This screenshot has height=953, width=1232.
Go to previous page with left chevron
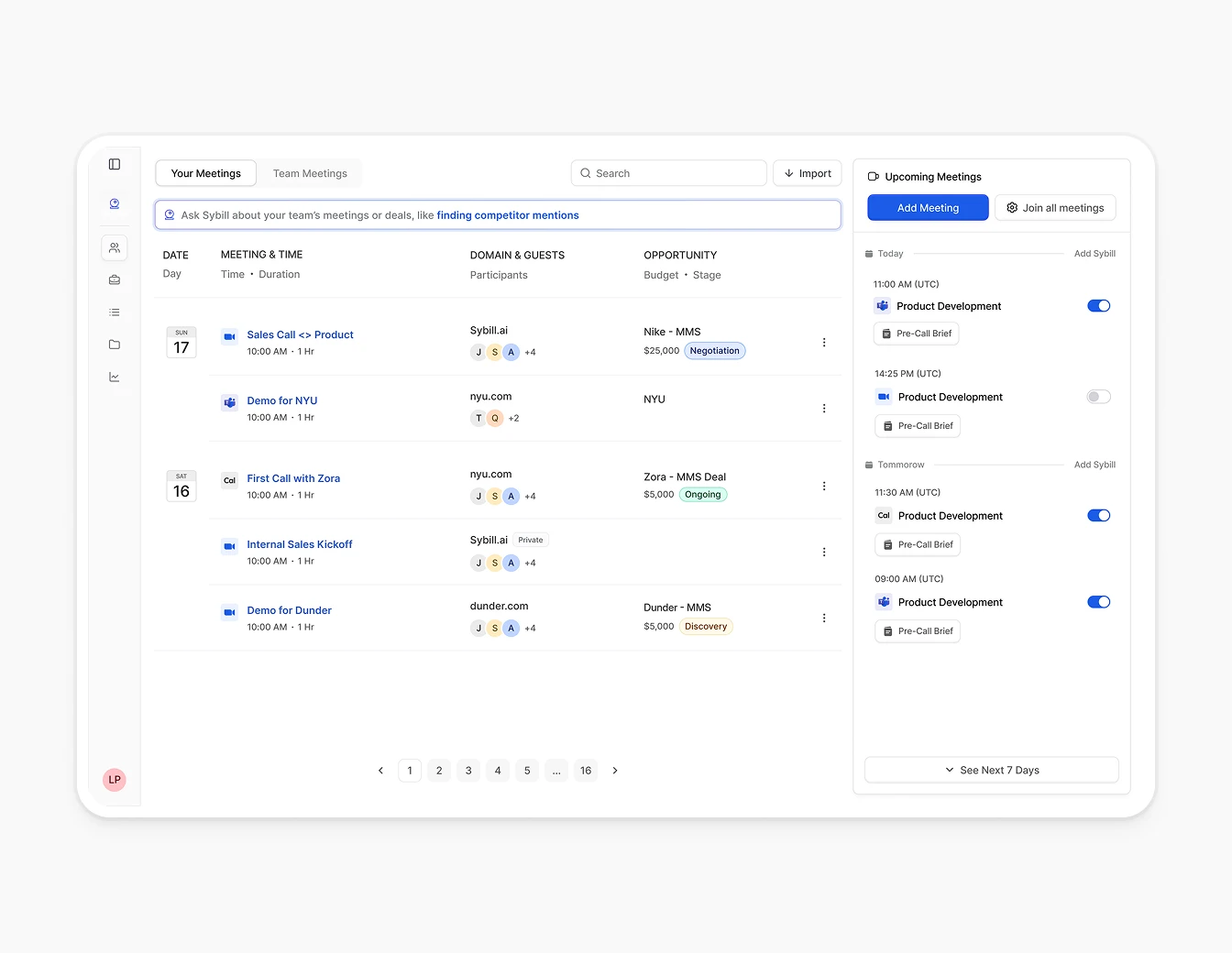pyautogui.click(x=380, y=771)
